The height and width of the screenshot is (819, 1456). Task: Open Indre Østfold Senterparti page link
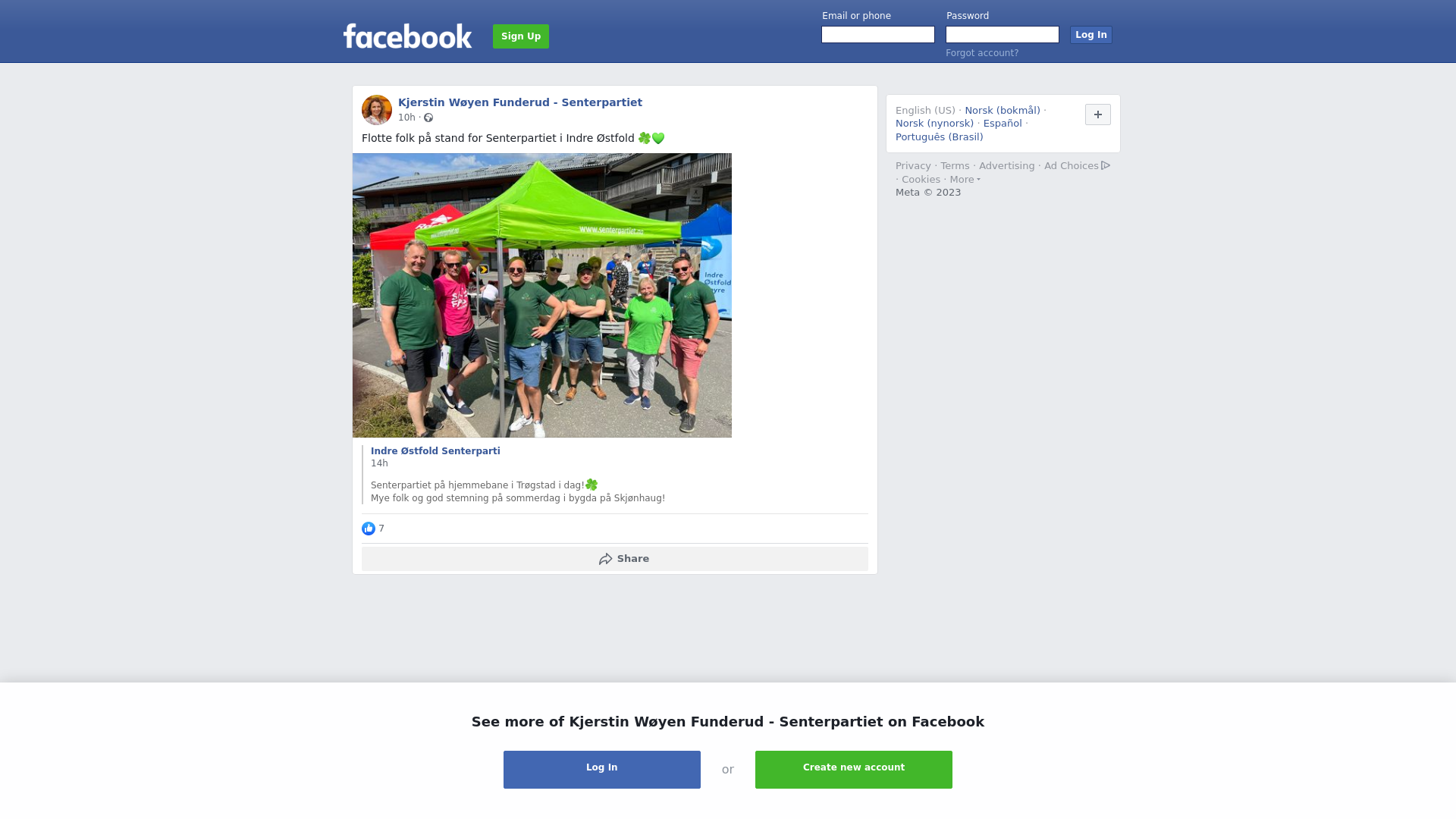[x=435, y=451]
